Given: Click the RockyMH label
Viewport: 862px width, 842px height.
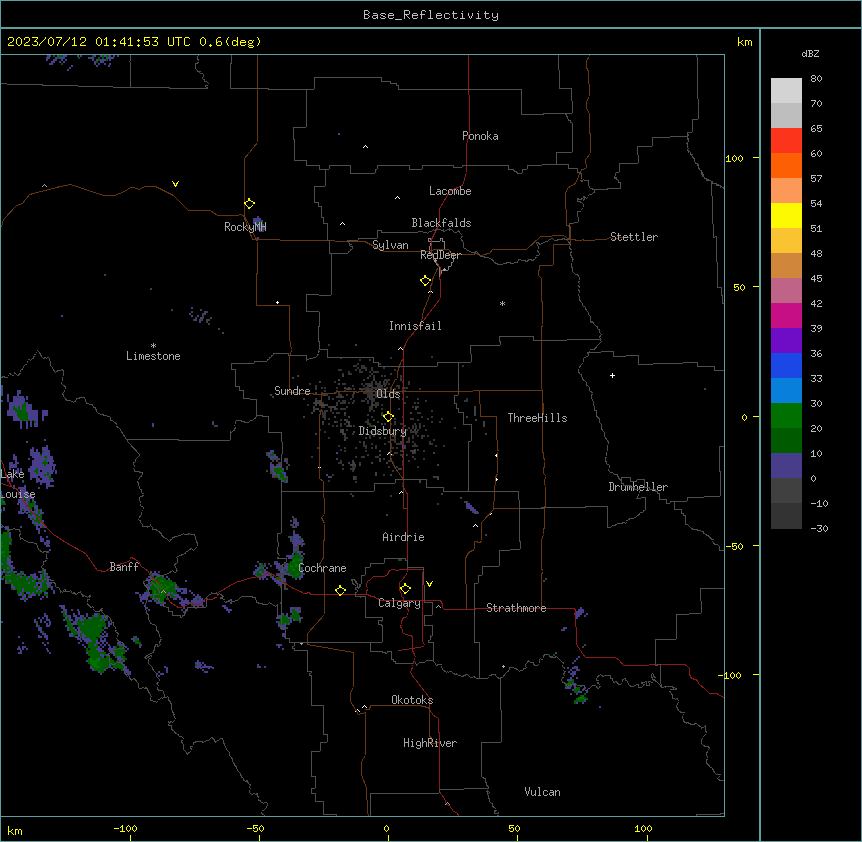Looking at the screenshot, I should [x=245, y=226].
